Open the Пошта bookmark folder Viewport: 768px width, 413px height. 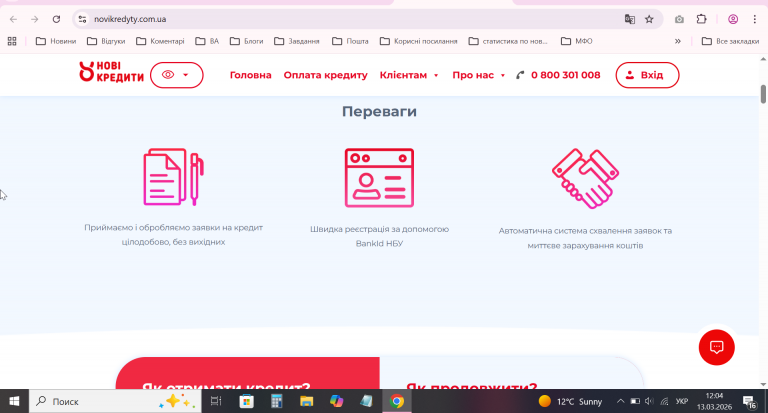click(x=350, y=41)
